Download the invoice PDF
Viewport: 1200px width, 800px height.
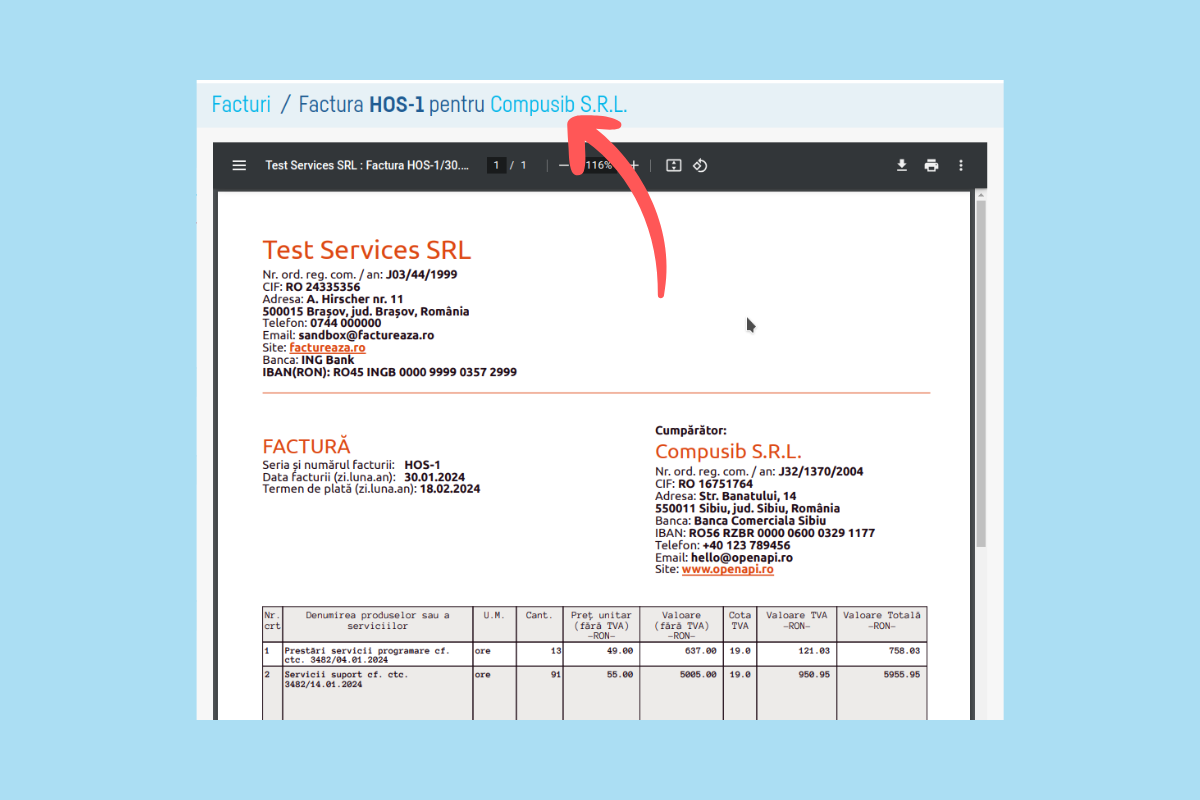(901, 166)
